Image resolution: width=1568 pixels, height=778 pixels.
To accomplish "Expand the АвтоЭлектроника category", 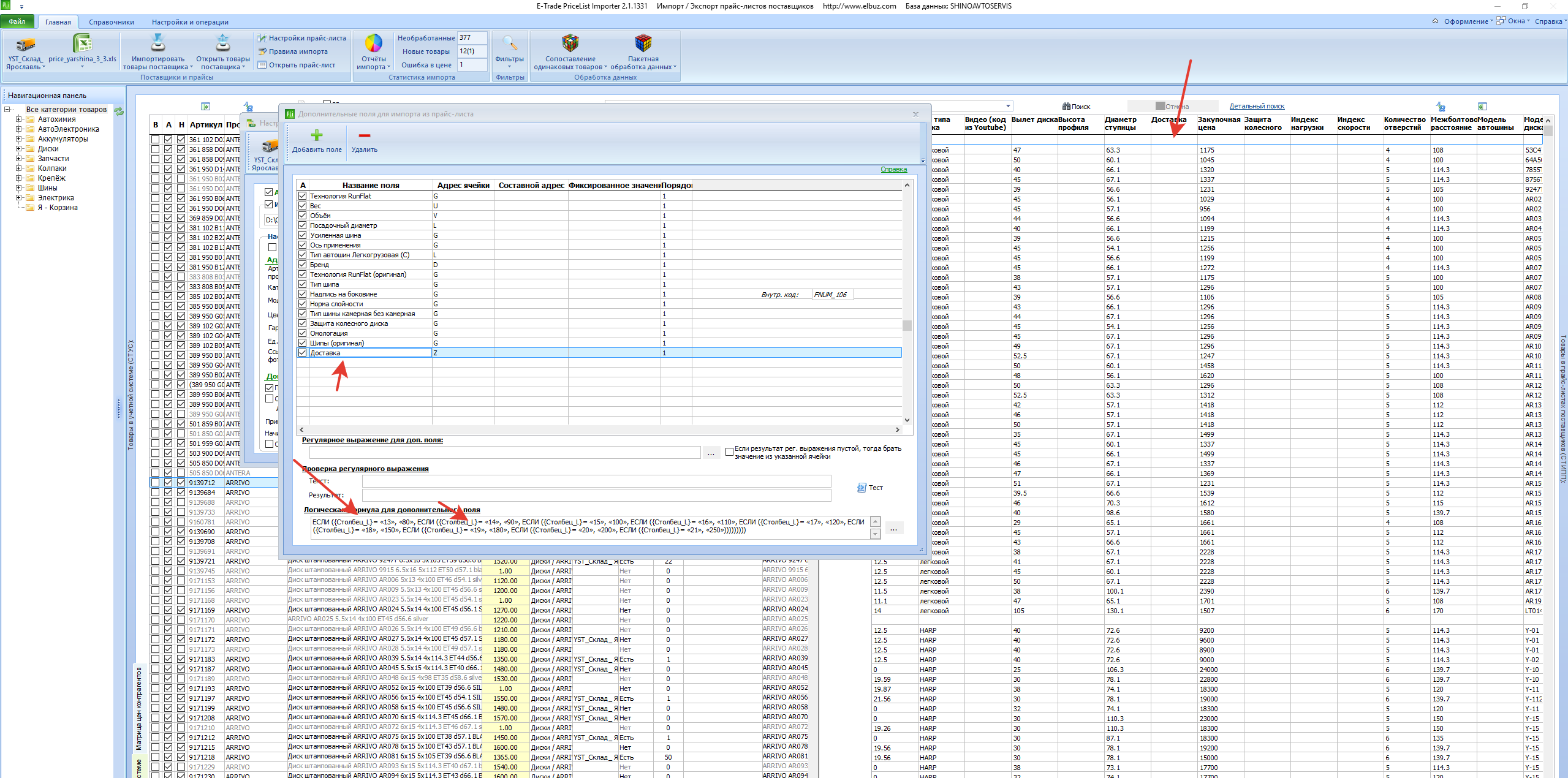I will pyautogui.click(x=18, y=129).
